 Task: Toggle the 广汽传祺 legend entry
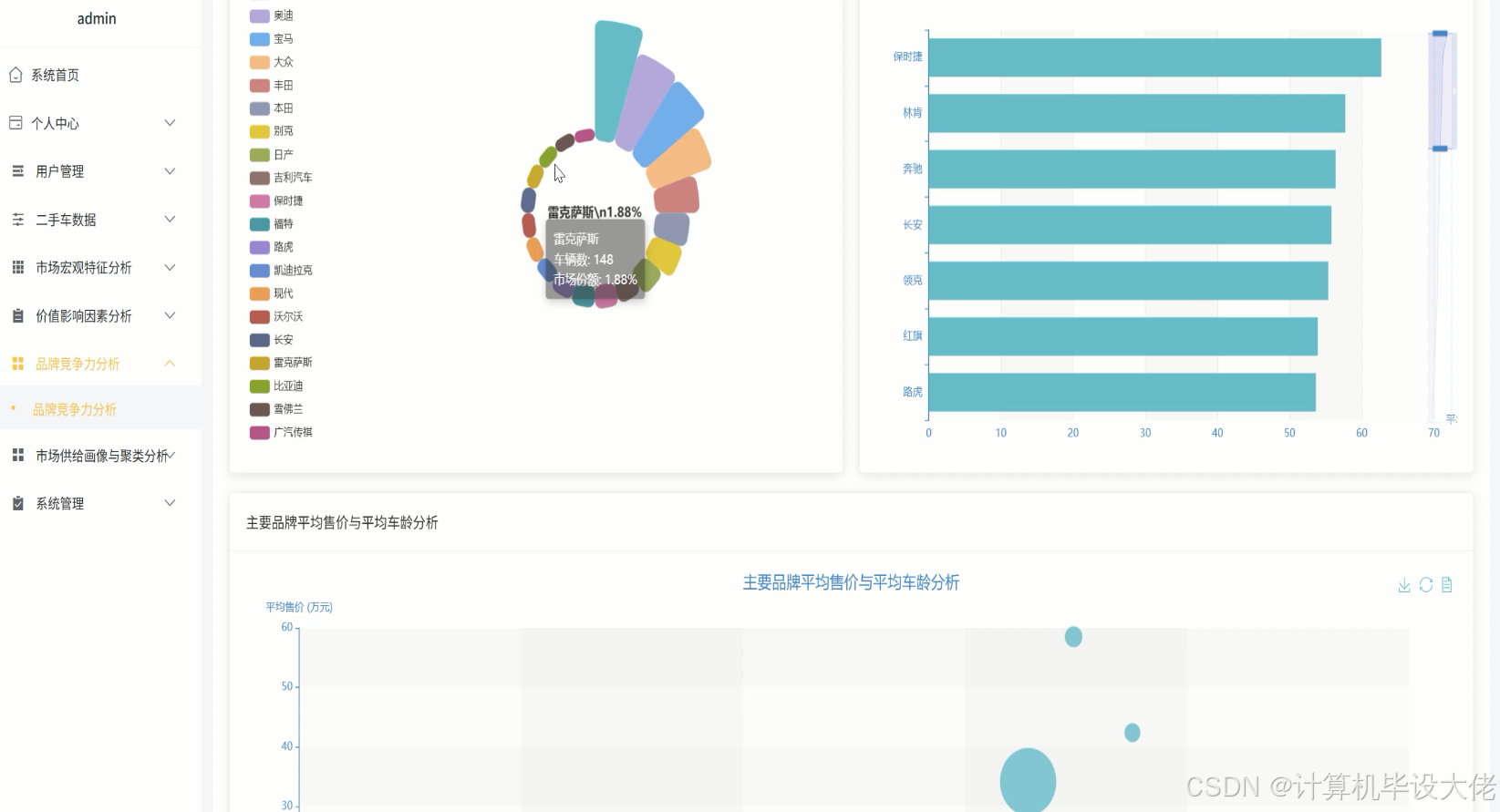tap(281, 433)
